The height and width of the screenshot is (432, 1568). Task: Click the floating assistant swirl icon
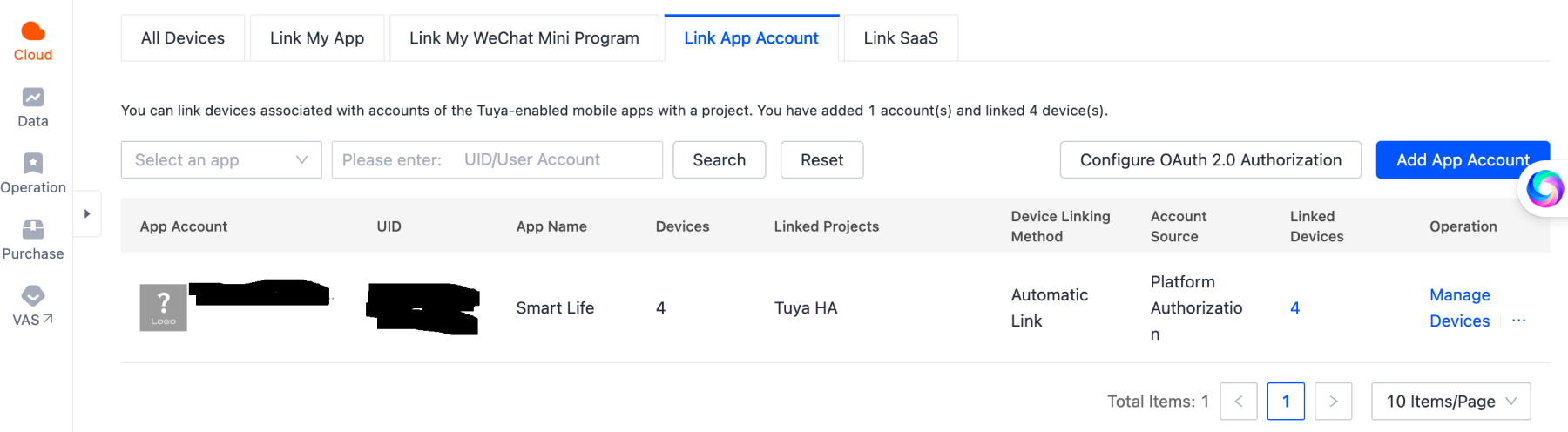click(x=1544, y=188)
